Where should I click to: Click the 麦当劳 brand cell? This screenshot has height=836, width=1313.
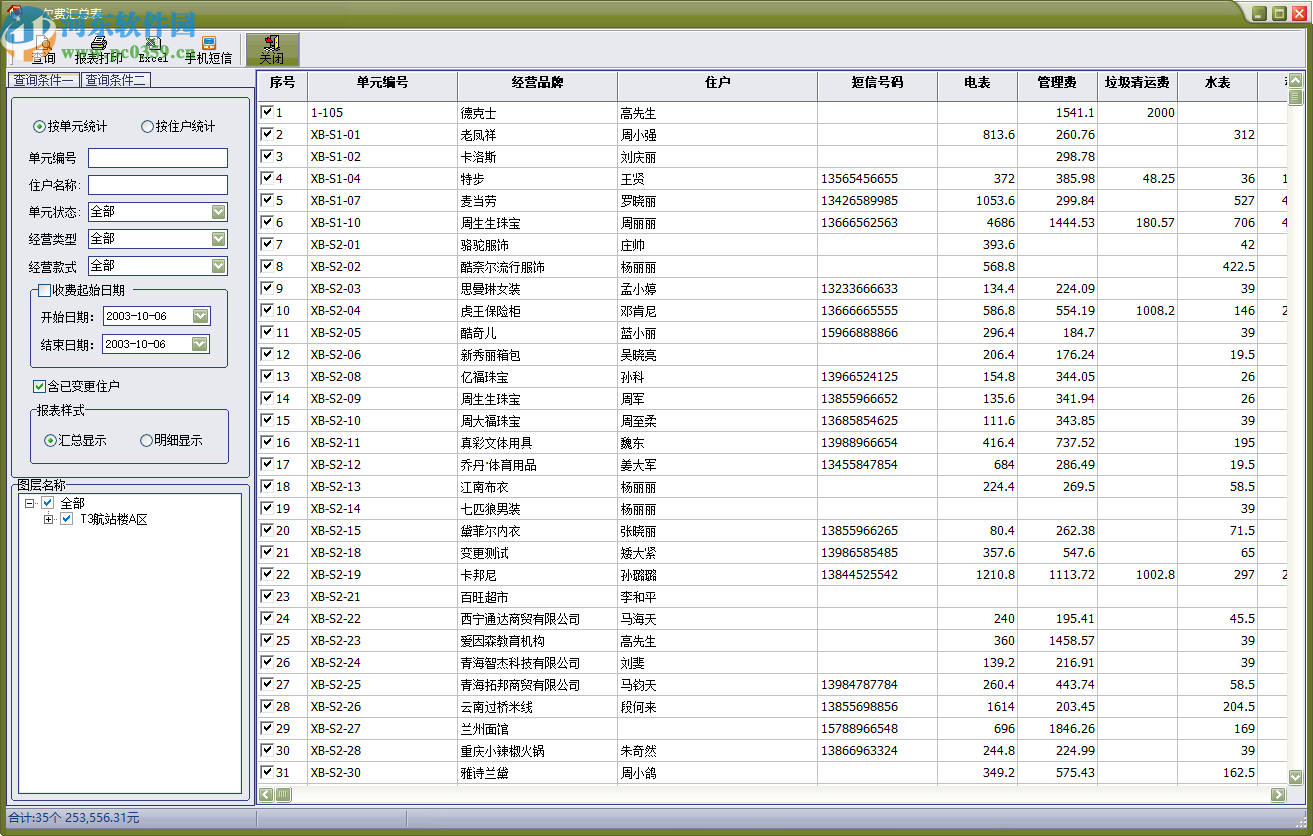[538, 201]
